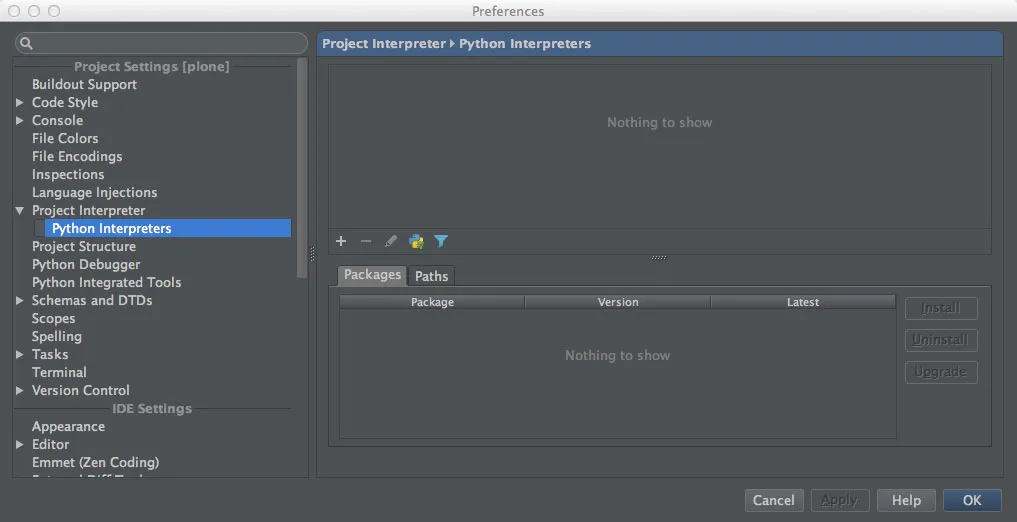Switch to the Paths tab

431,276
